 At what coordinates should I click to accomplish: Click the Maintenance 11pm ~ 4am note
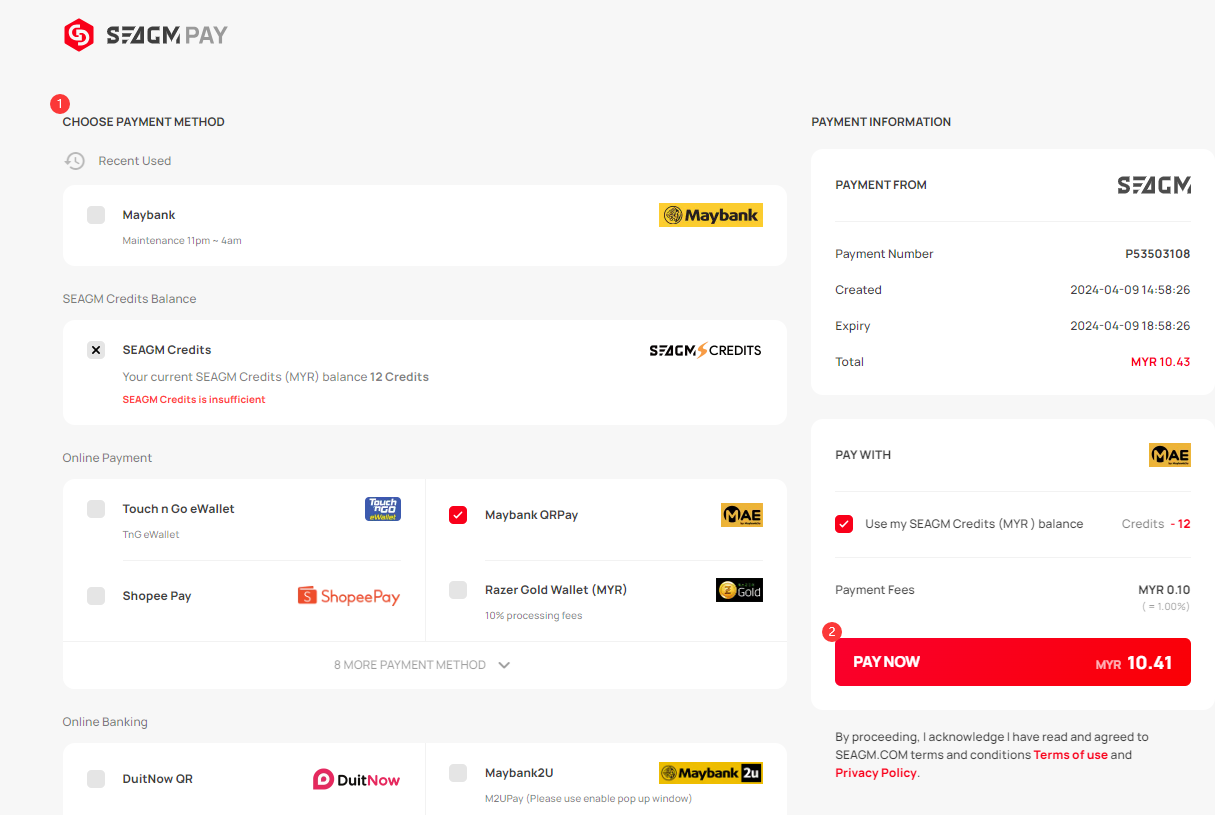pyautogui.click(x=182, y=241)
